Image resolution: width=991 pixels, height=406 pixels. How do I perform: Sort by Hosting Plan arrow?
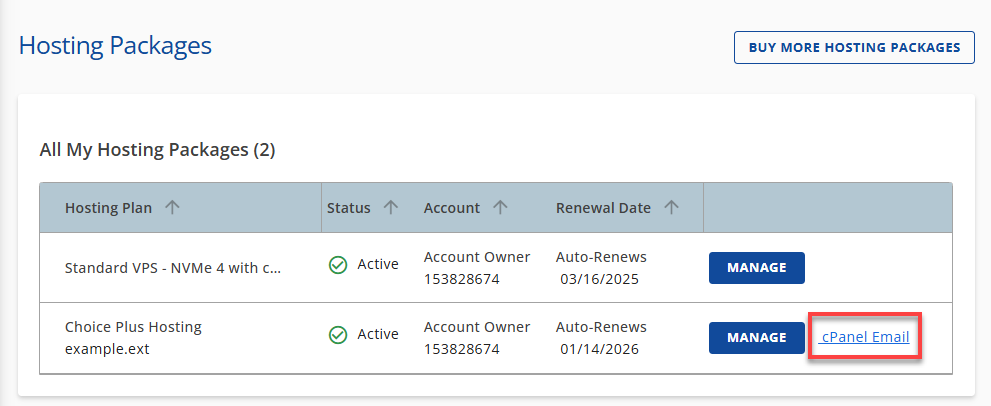[172, 207]
